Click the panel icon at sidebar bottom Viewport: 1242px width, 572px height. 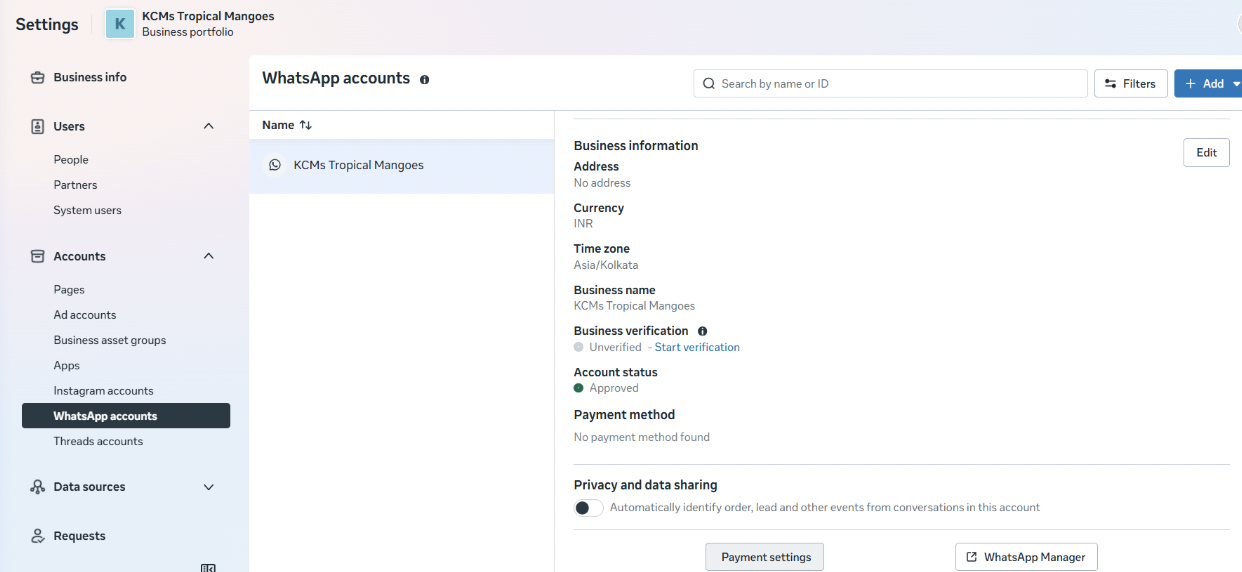click(208, 568)
